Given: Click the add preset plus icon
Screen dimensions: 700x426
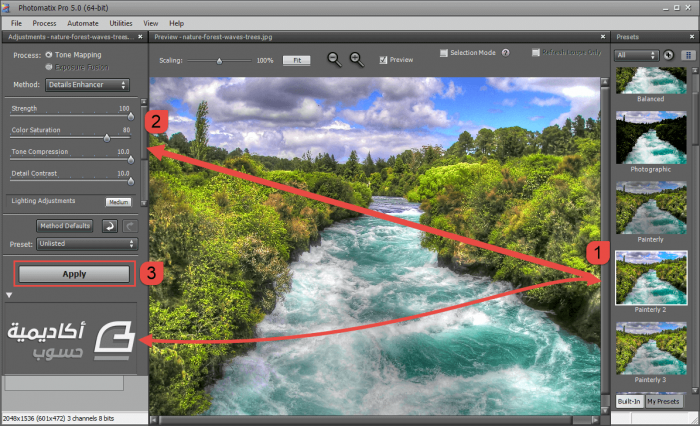Looking at the screenshot, I should pyautogui.click(x=668, y=55).
